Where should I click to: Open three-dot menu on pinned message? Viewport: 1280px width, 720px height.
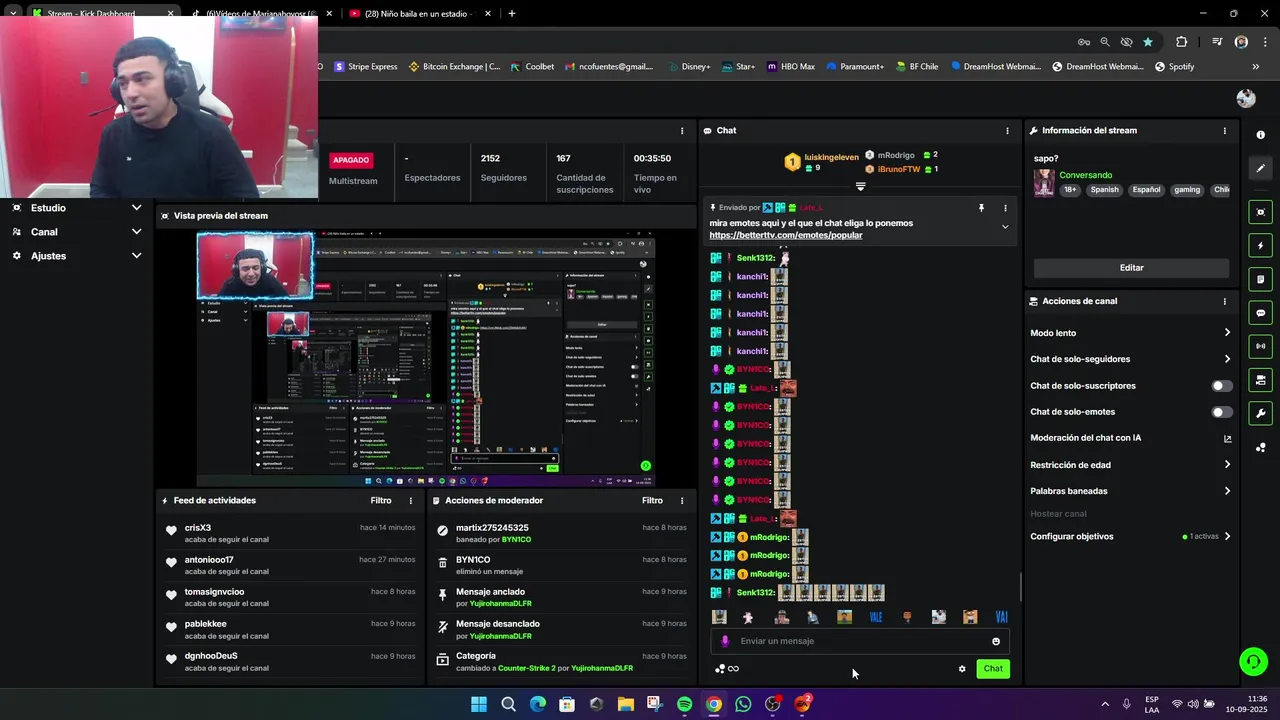click(1005, 208)
